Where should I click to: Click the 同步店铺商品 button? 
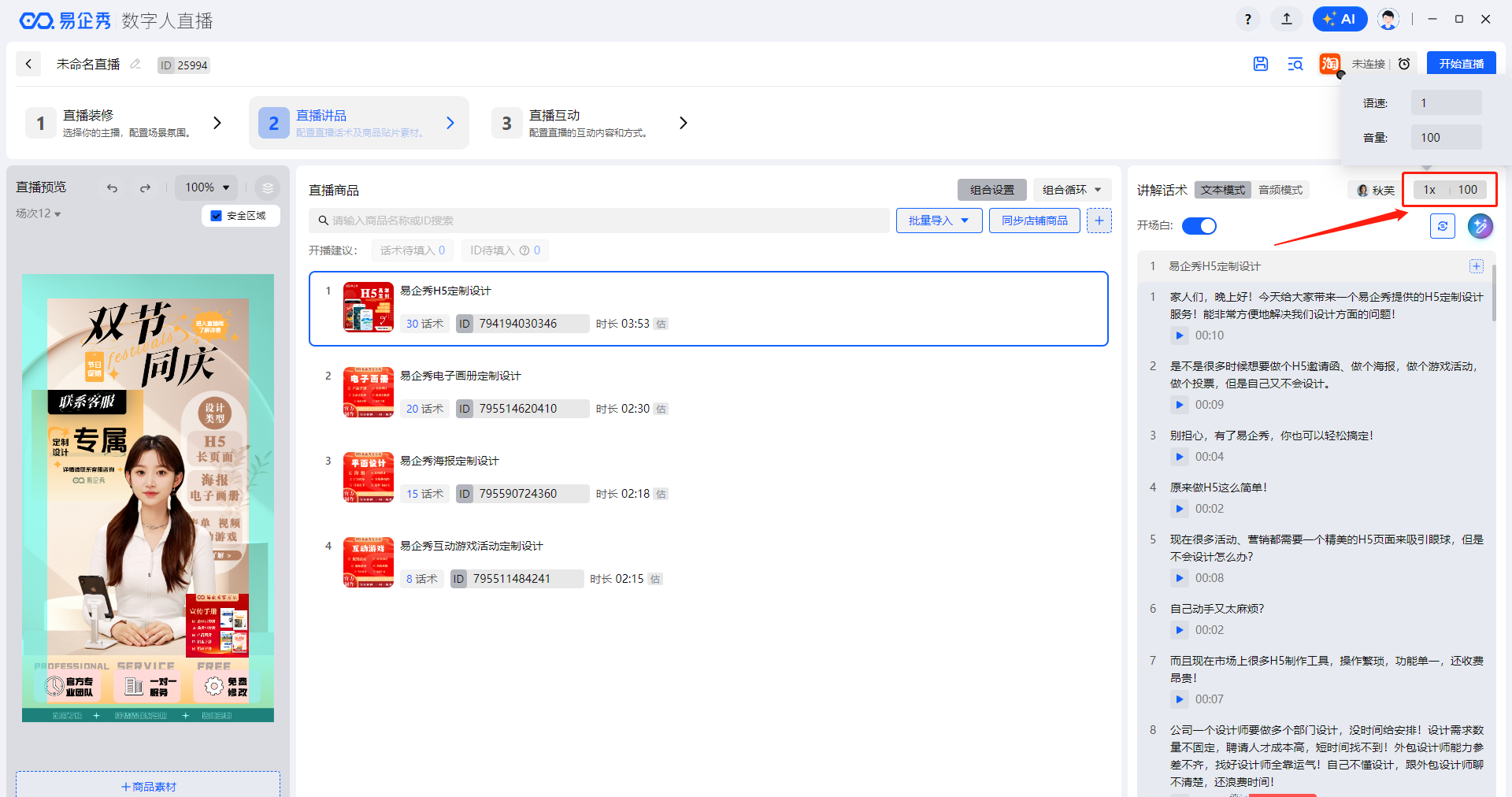click(1035, 221)
